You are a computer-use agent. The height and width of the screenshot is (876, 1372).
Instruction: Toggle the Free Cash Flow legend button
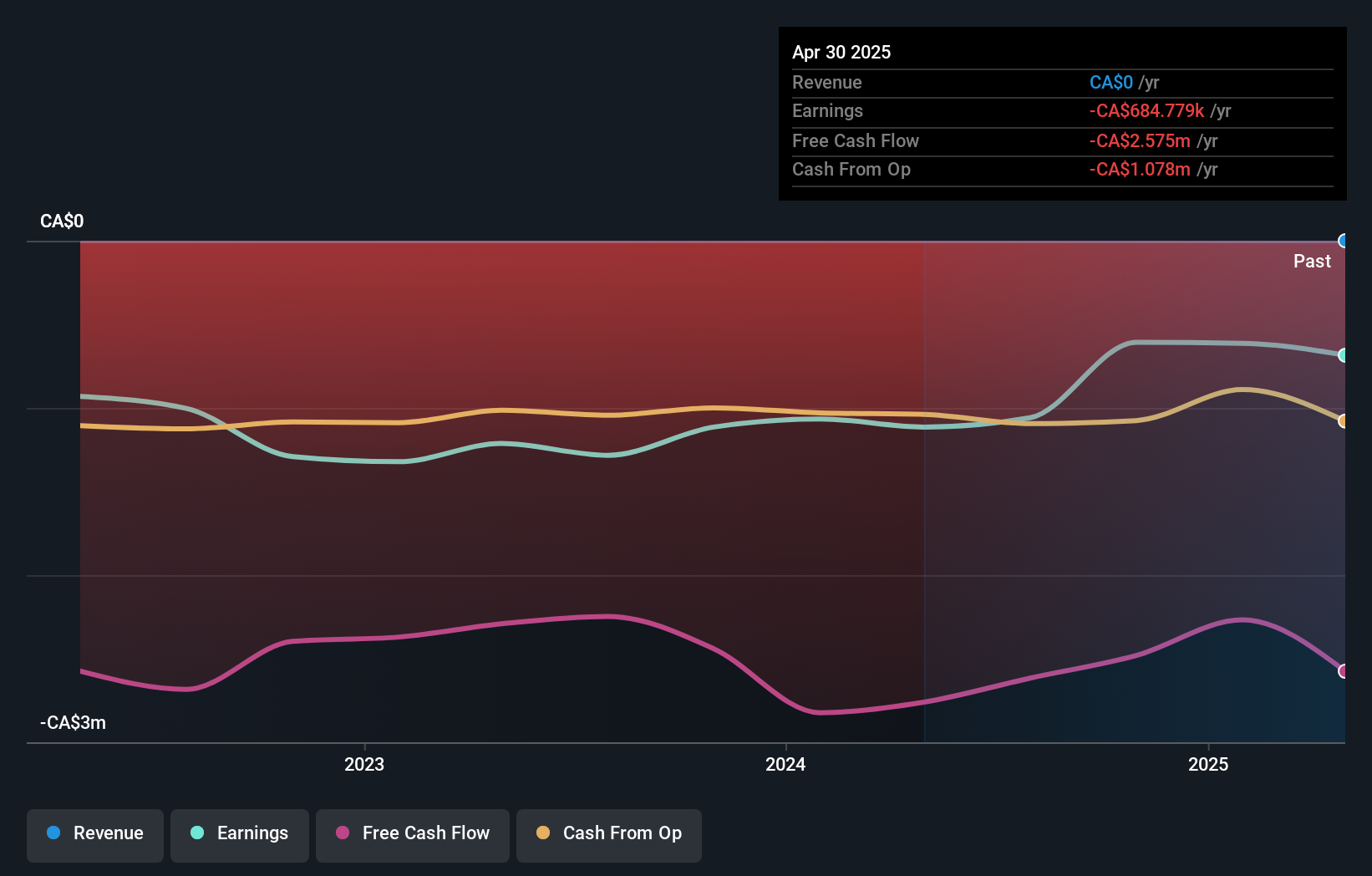pyautogui.click(x=413, y=835)
